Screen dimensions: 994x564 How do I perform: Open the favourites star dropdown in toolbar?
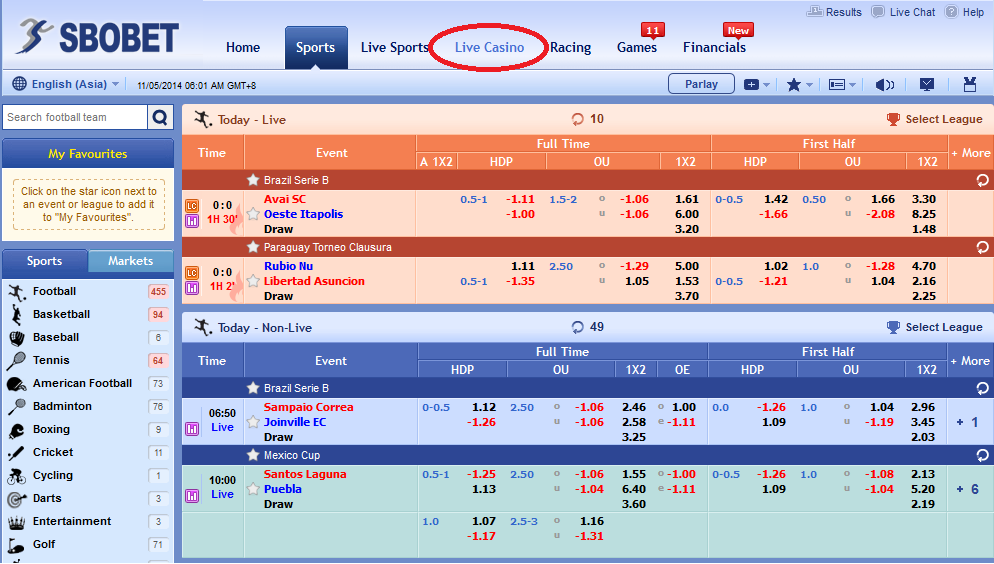pyautogui.click(x=799, y=84)
